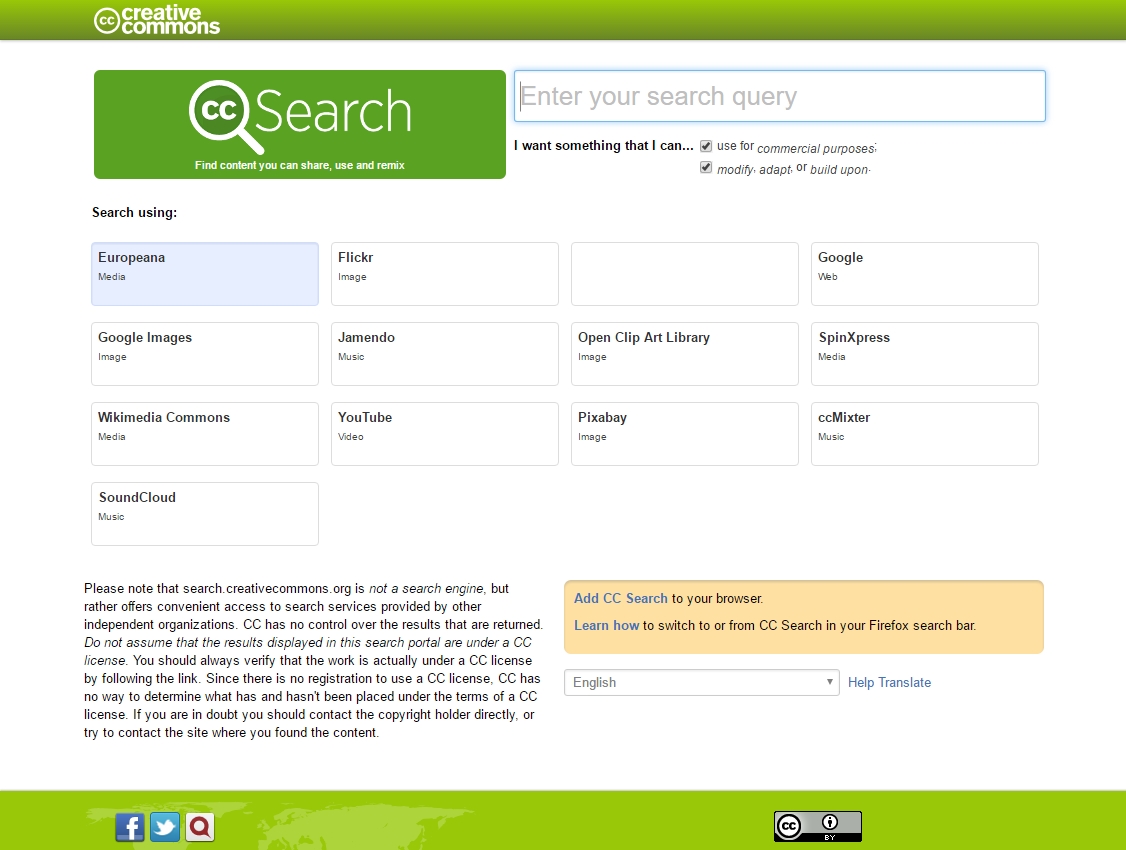
Task: Open the Facebook icon in footer
Action: click(x=130, y=827)
